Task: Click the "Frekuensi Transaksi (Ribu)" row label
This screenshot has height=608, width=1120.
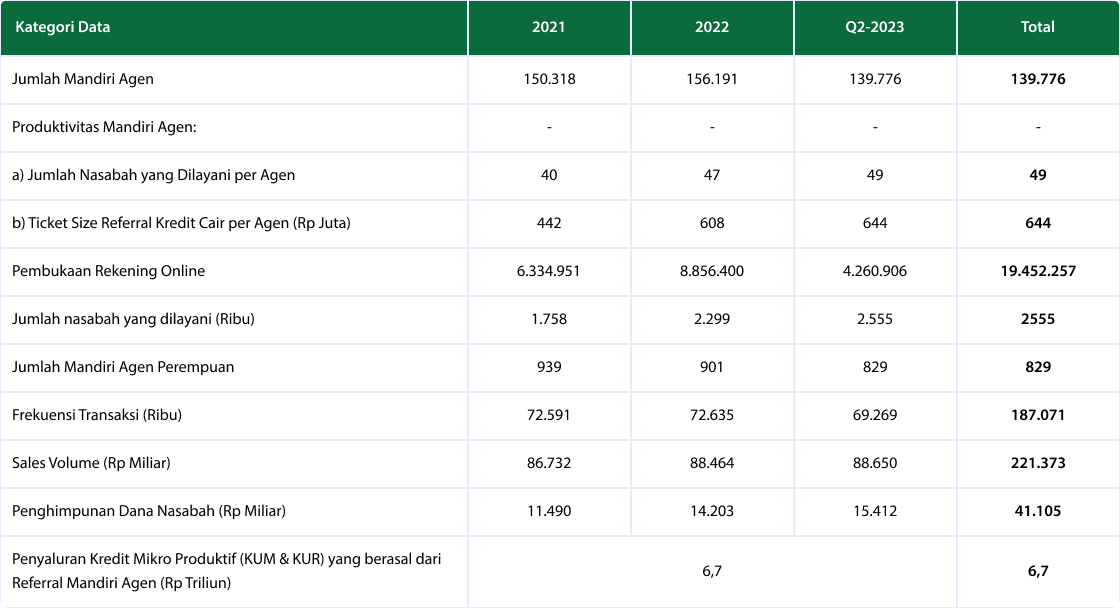Action: [x=97, y=415]
